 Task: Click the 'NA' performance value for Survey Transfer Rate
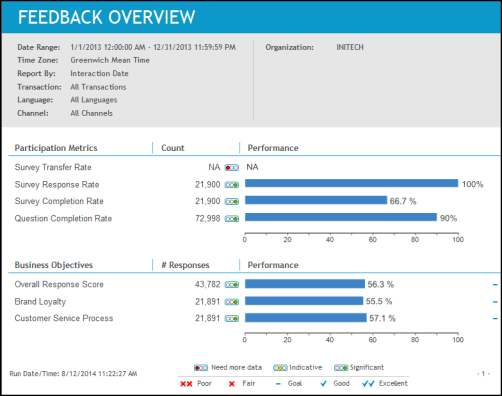tap(252, 167)
